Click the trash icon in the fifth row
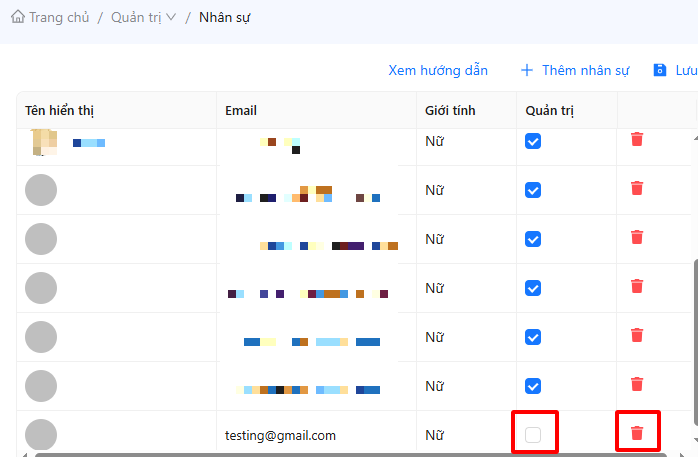This screenshot has width=698, height=457. tap(637, 335)
